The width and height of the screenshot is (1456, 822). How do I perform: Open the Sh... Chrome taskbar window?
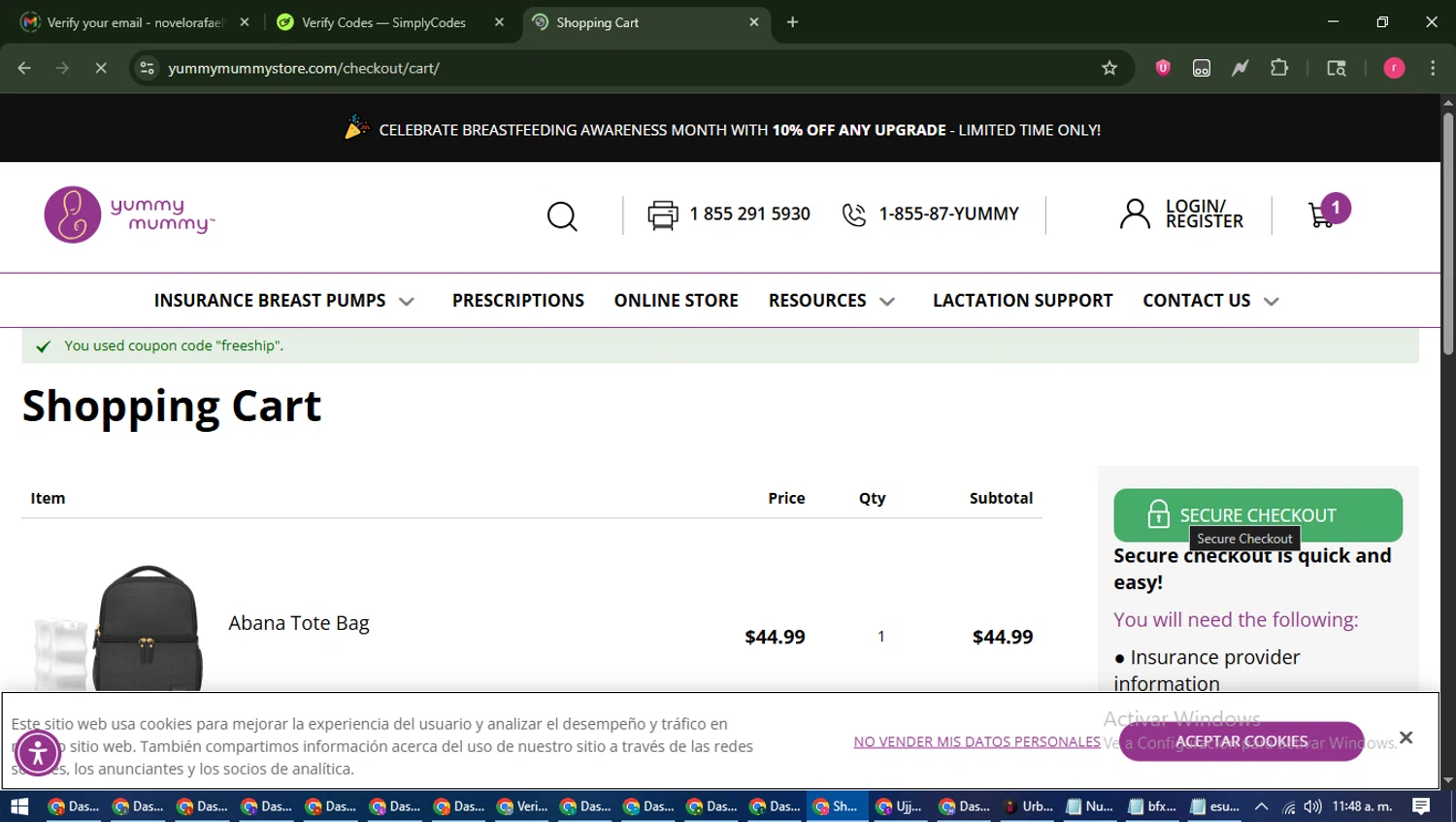pos(837,806)
